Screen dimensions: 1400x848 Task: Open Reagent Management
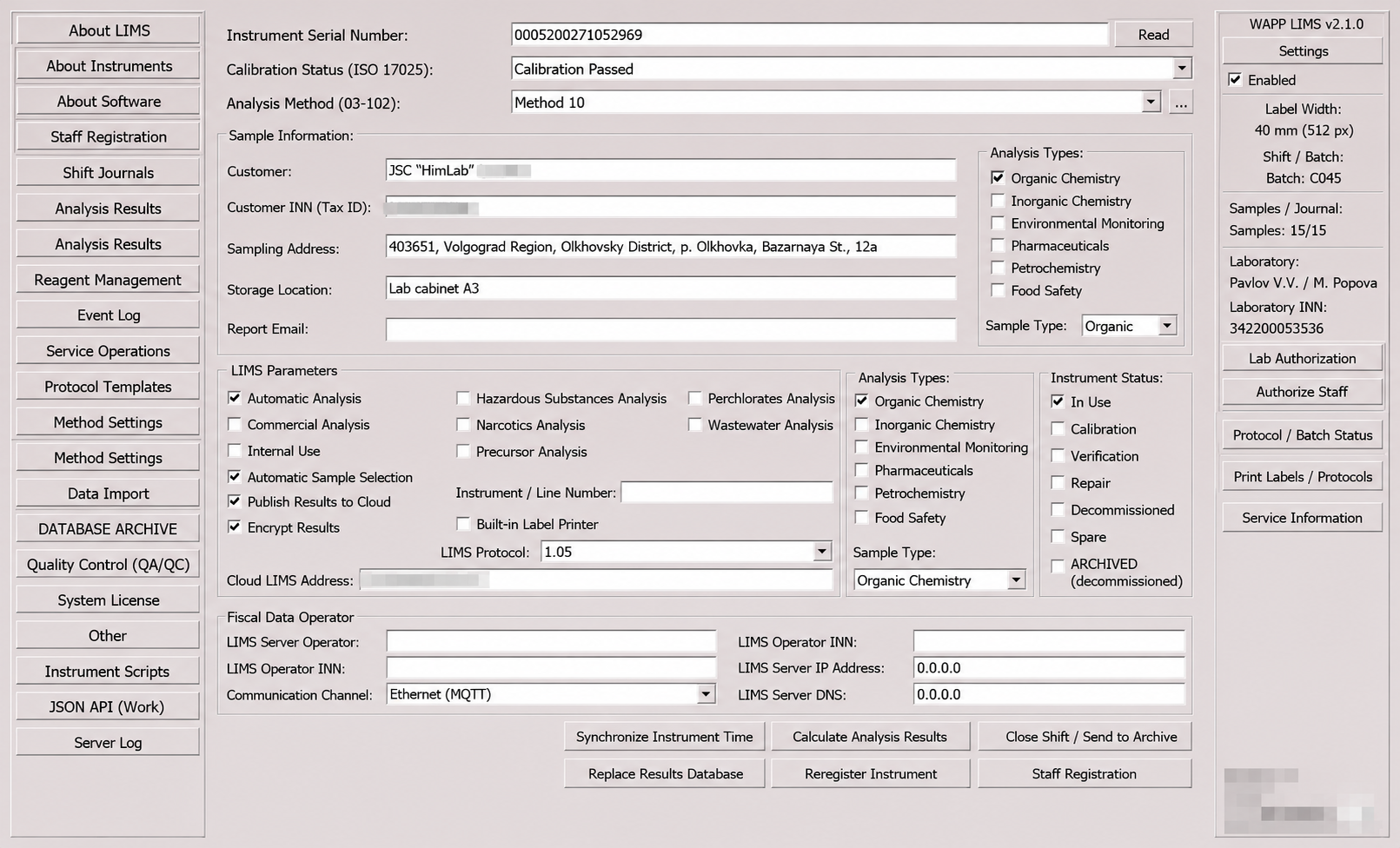click(109, 280)
